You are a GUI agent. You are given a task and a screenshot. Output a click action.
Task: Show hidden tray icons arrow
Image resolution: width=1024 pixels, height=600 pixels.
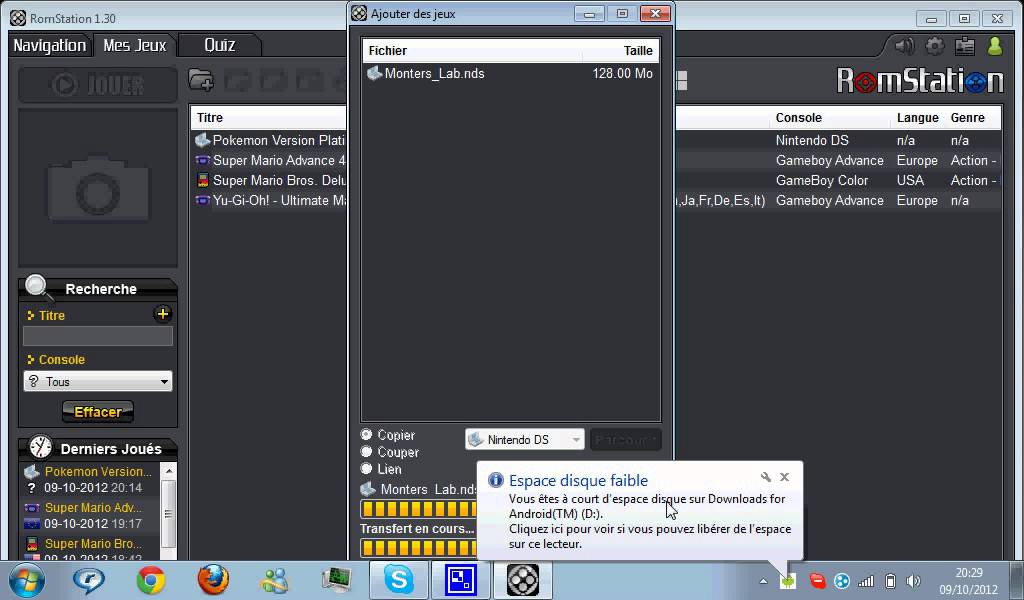click(x=763, y=580)
